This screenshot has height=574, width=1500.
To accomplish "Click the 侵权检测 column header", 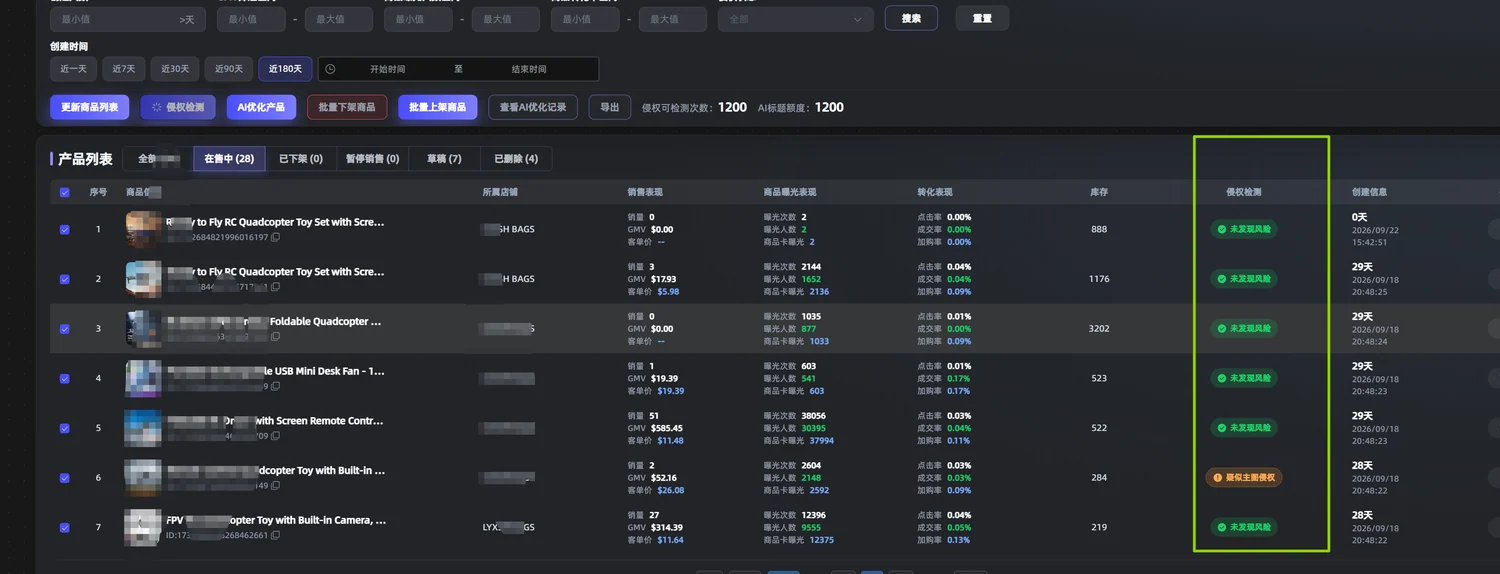I will (1244, 192).
